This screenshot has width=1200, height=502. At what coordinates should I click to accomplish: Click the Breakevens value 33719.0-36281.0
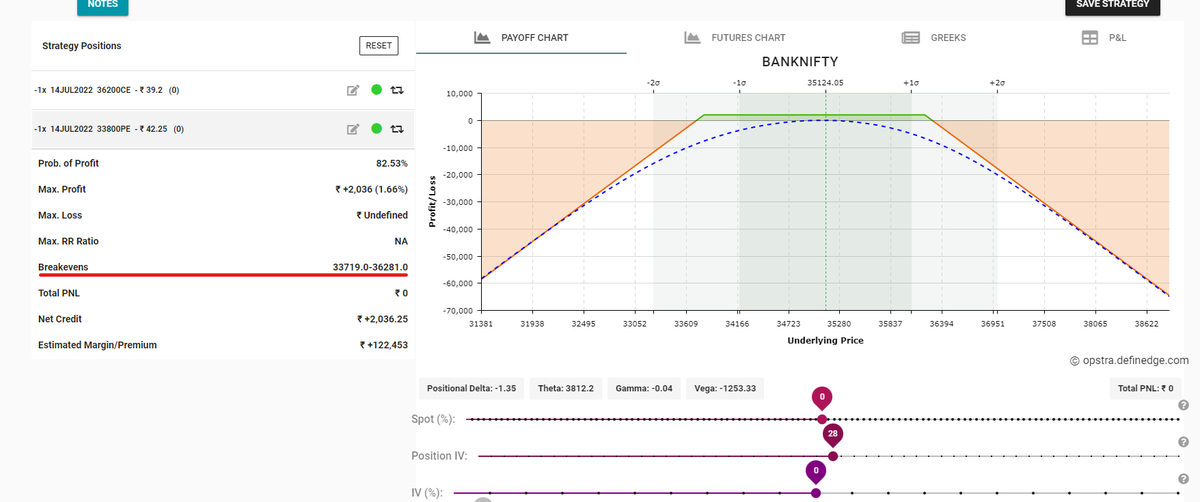point(370,267)
